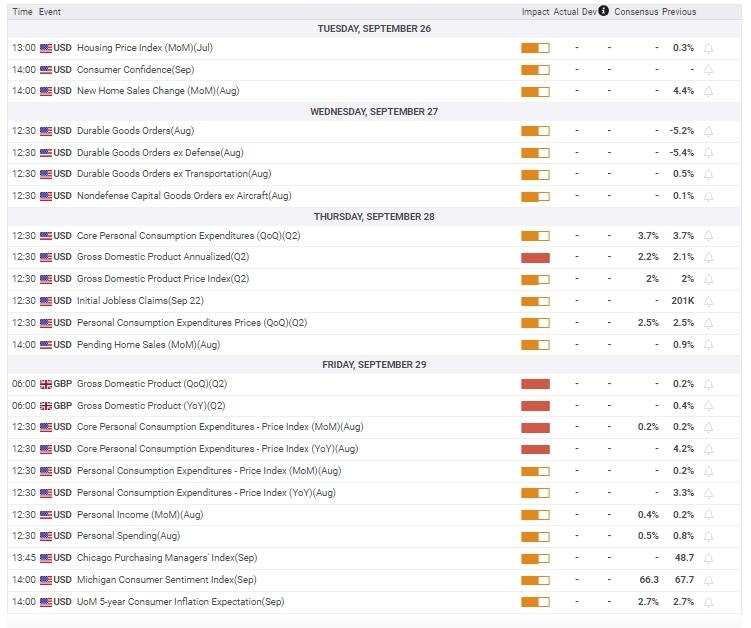The image size is (751, 628).
Task: Click bell for Chicago Purchasing Managers' Index
Action: tap(708, 559)
